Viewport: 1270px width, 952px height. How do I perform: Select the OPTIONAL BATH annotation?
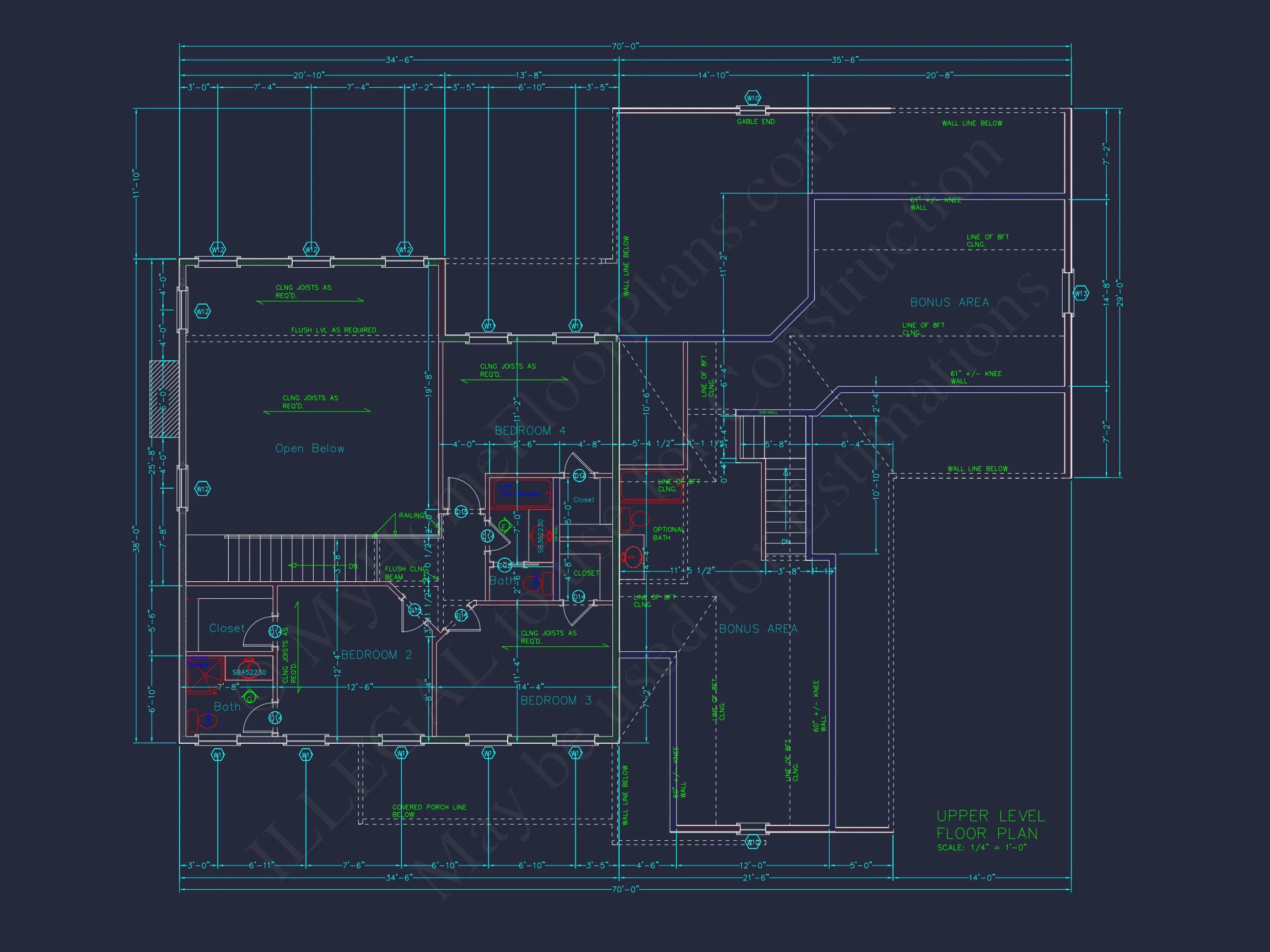[x=668, y=533]
